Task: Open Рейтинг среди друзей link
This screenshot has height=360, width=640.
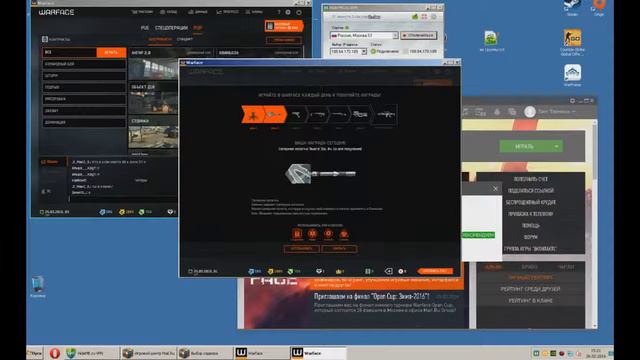Action: [530, 289]
